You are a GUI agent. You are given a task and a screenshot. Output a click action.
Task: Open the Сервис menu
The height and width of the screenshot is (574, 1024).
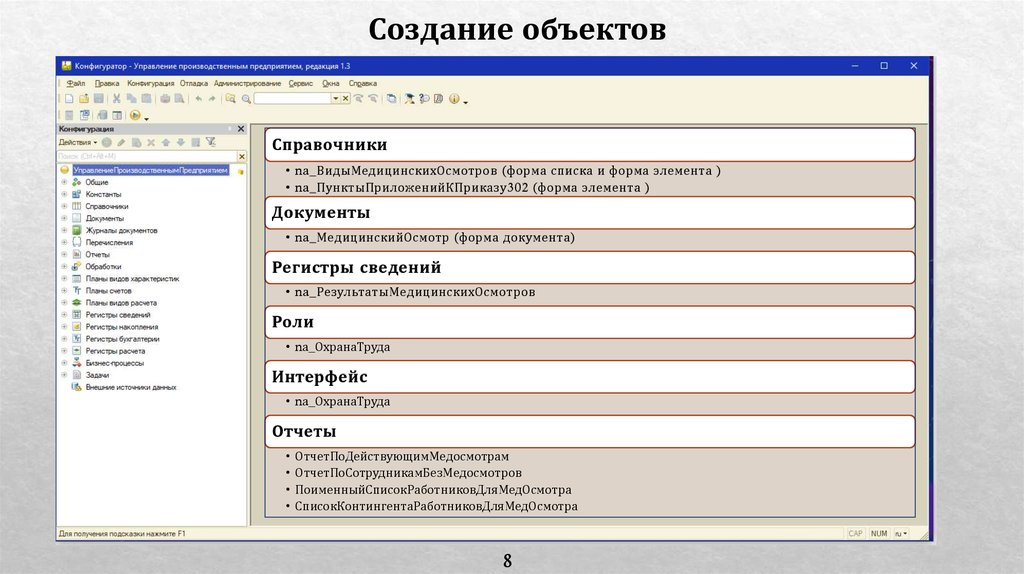[x=300, y=84]
